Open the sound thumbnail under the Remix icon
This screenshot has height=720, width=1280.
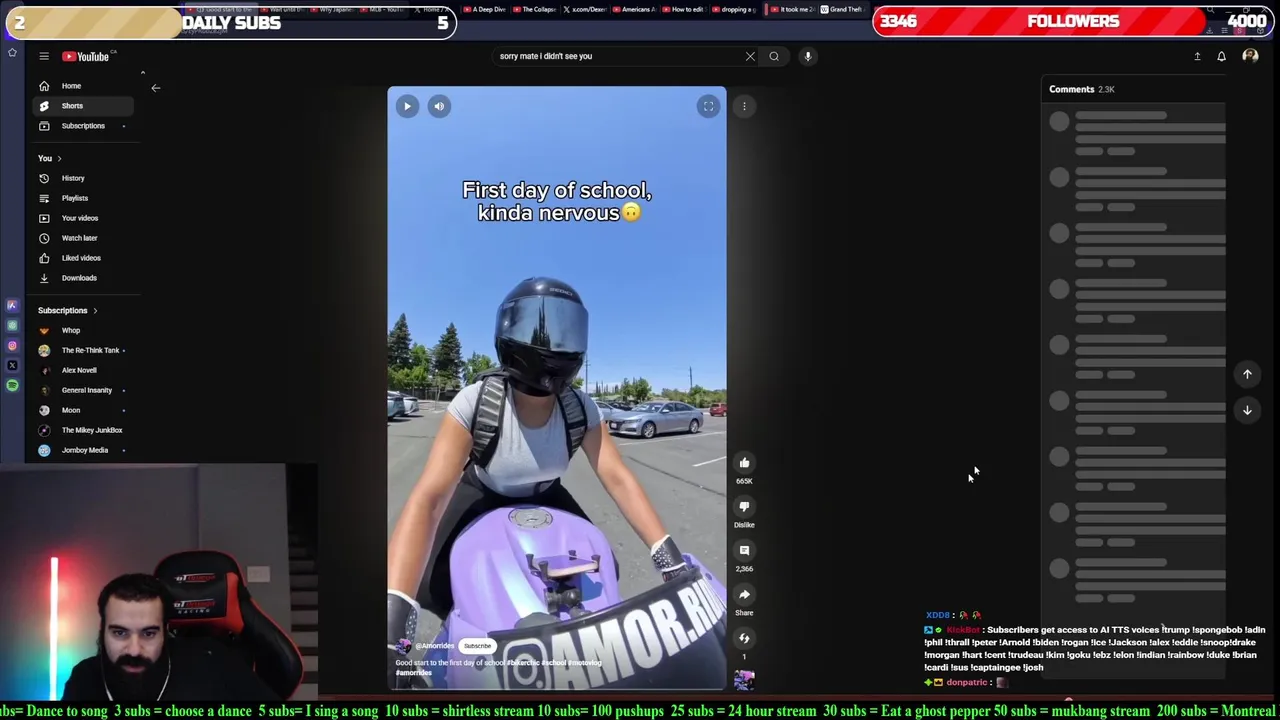744,681
